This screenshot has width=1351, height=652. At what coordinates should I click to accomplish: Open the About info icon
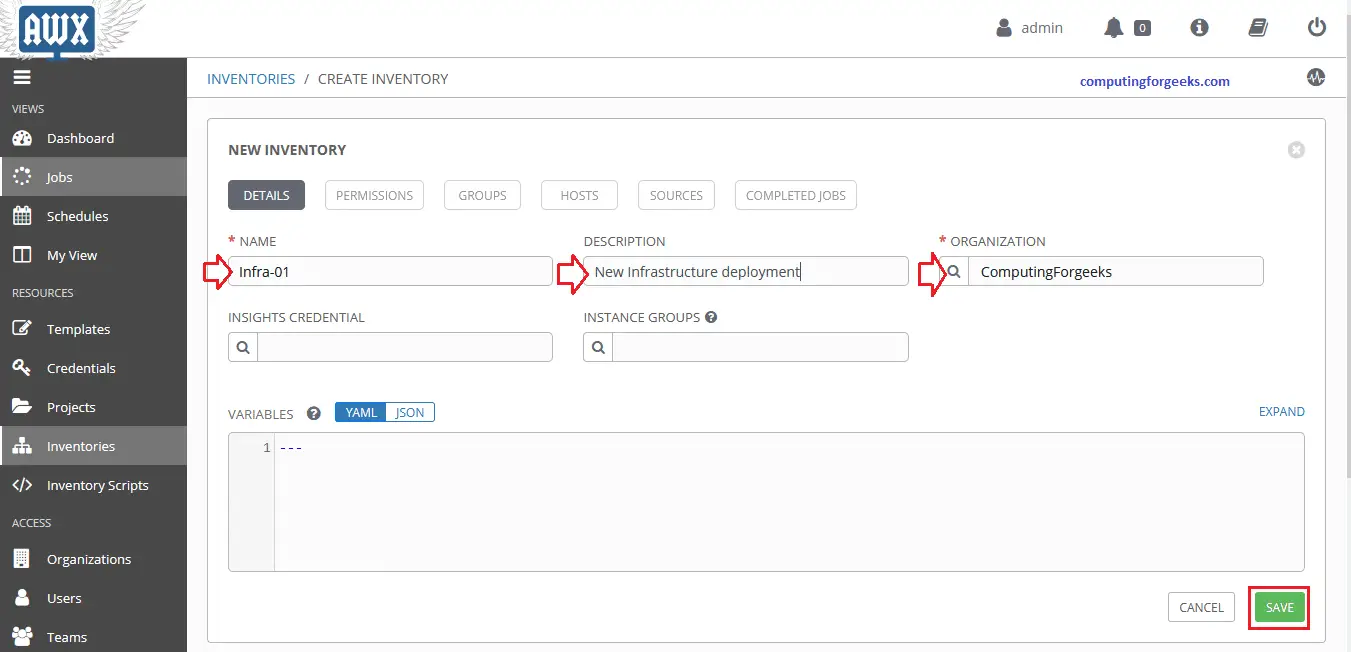pos(1199,27)
